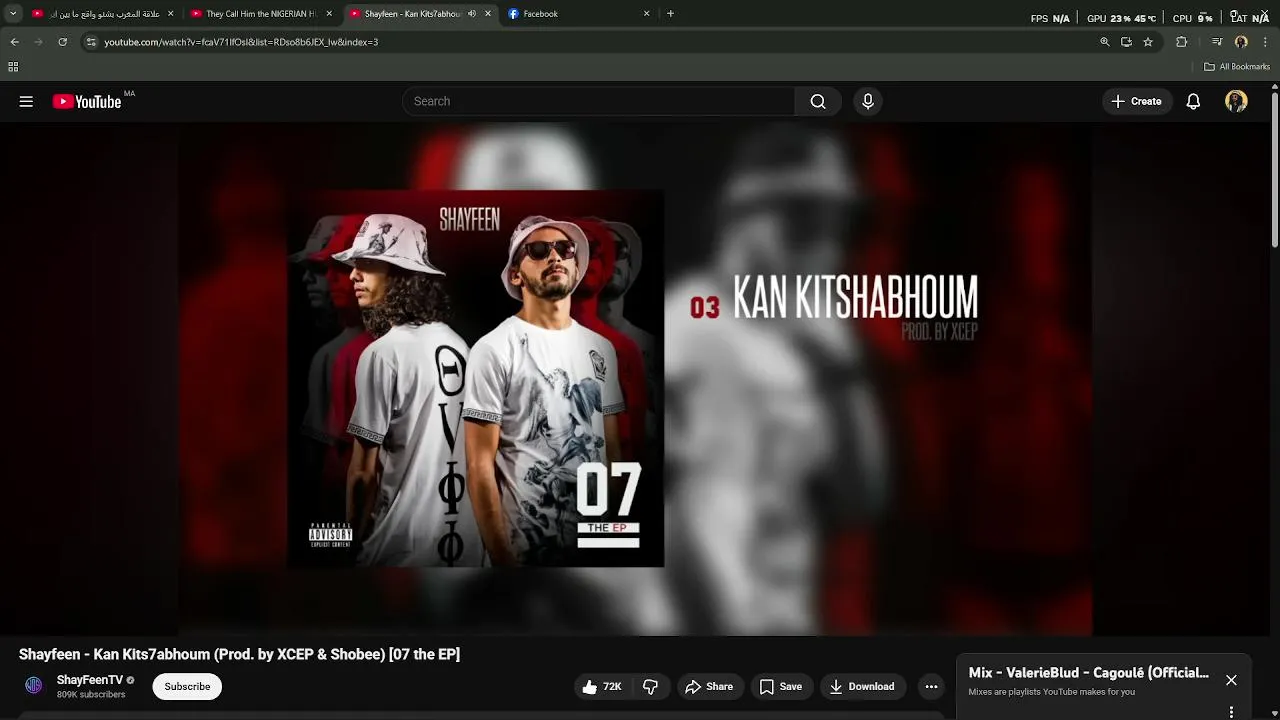Install app icon in address bar

pos(1126,42)
